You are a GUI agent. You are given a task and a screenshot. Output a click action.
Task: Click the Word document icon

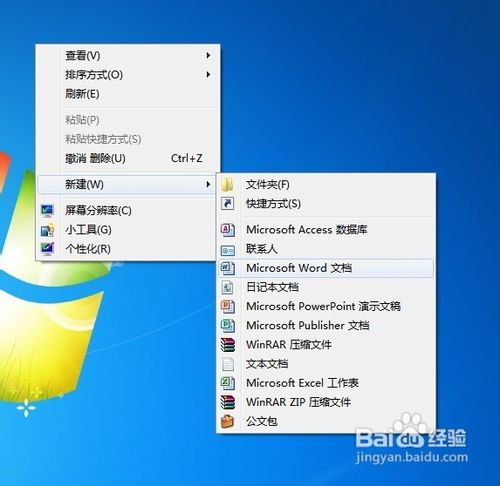(x=228, y=268)
